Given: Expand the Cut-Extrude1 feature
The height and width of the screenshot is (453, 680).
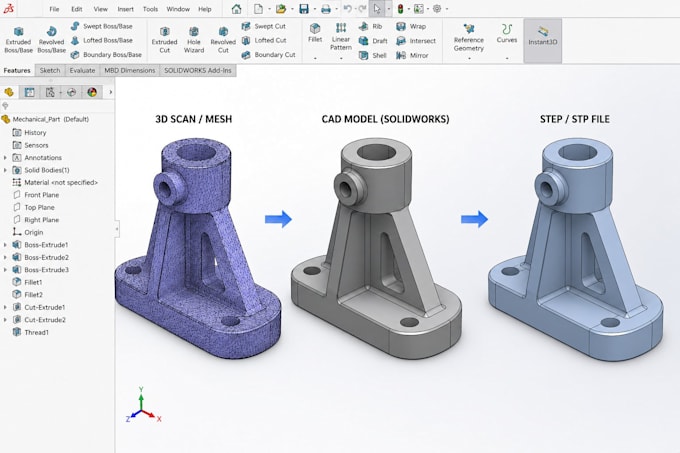Looking at the screenshot, I should pos(5,307).
